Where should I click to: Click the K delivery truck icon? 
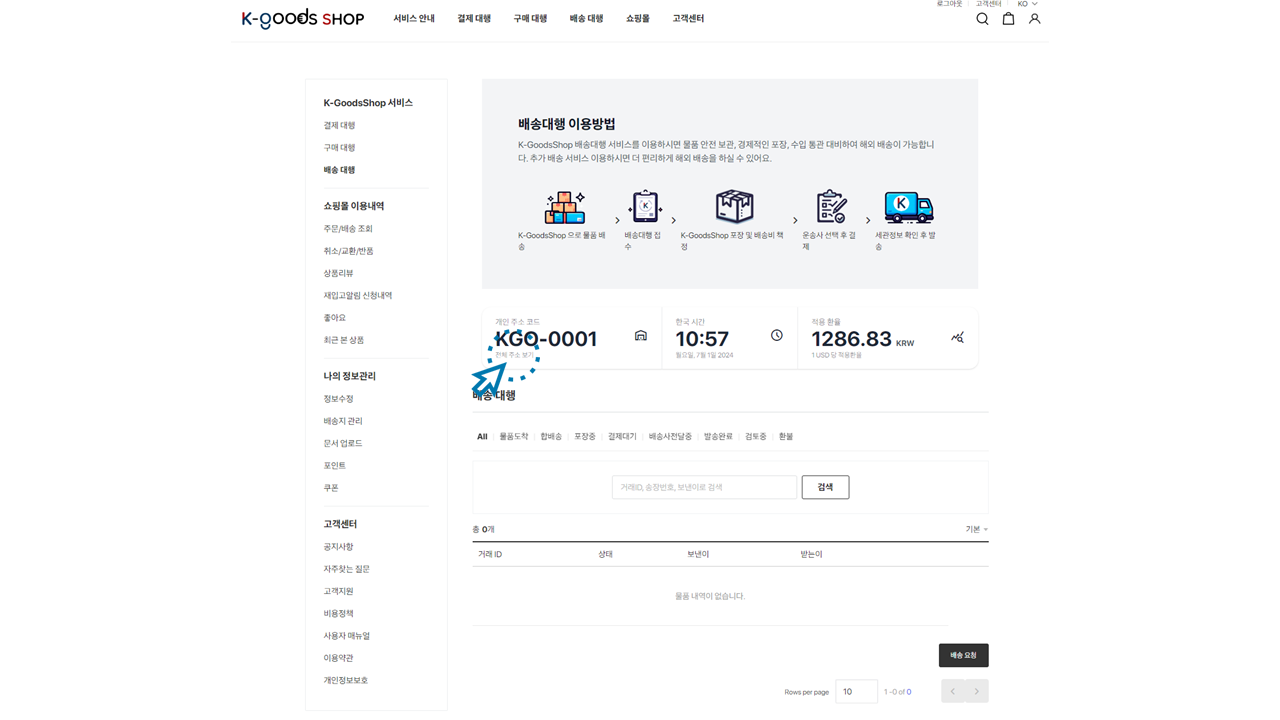pos(908,208)
